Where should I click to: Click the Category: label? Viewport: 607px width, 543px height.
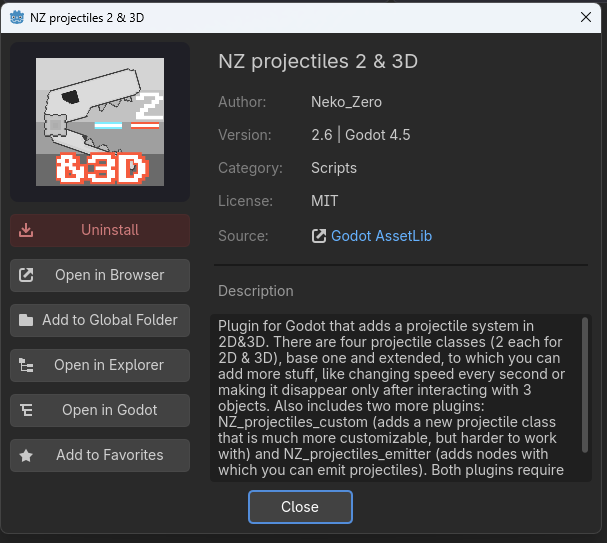tap(250, 168)
